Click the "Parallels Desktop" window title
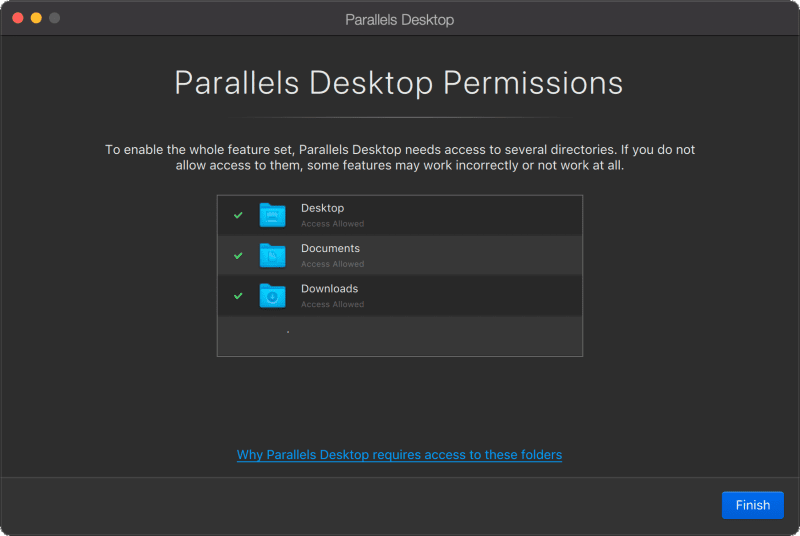This screenshot has height=536, width=800. pos(399,19)
